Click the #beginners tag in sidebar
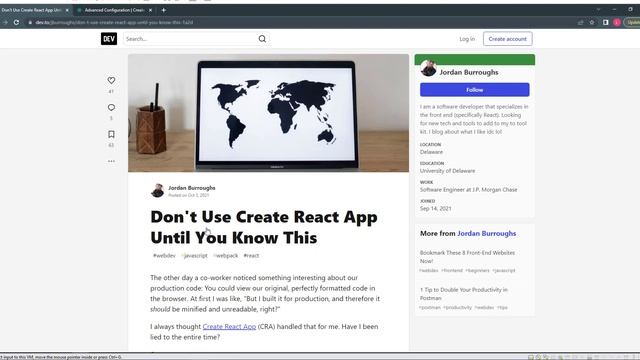This screenshot has width=640, height=360. 477,270
